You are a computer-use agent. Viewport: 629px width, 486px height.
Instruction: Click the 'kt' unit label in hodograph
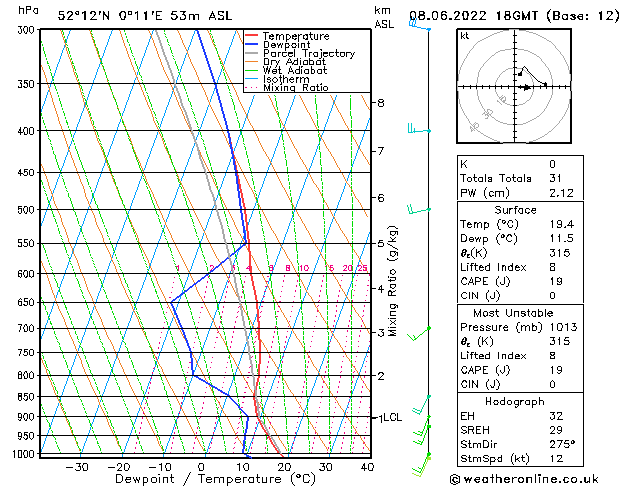(x=465, y=36)
